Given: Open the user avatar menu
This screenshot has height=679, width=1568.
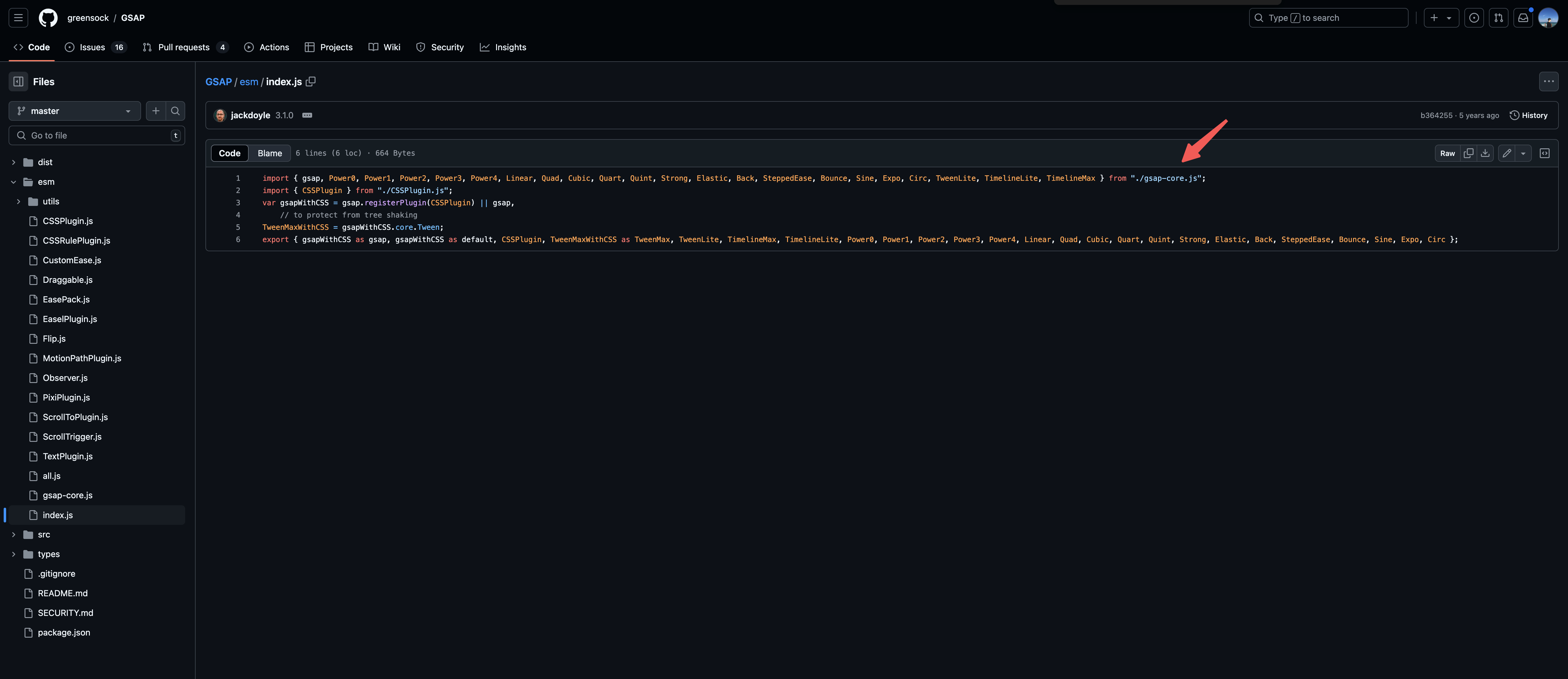Looking at the screenshot, I should click(1548, 18).
